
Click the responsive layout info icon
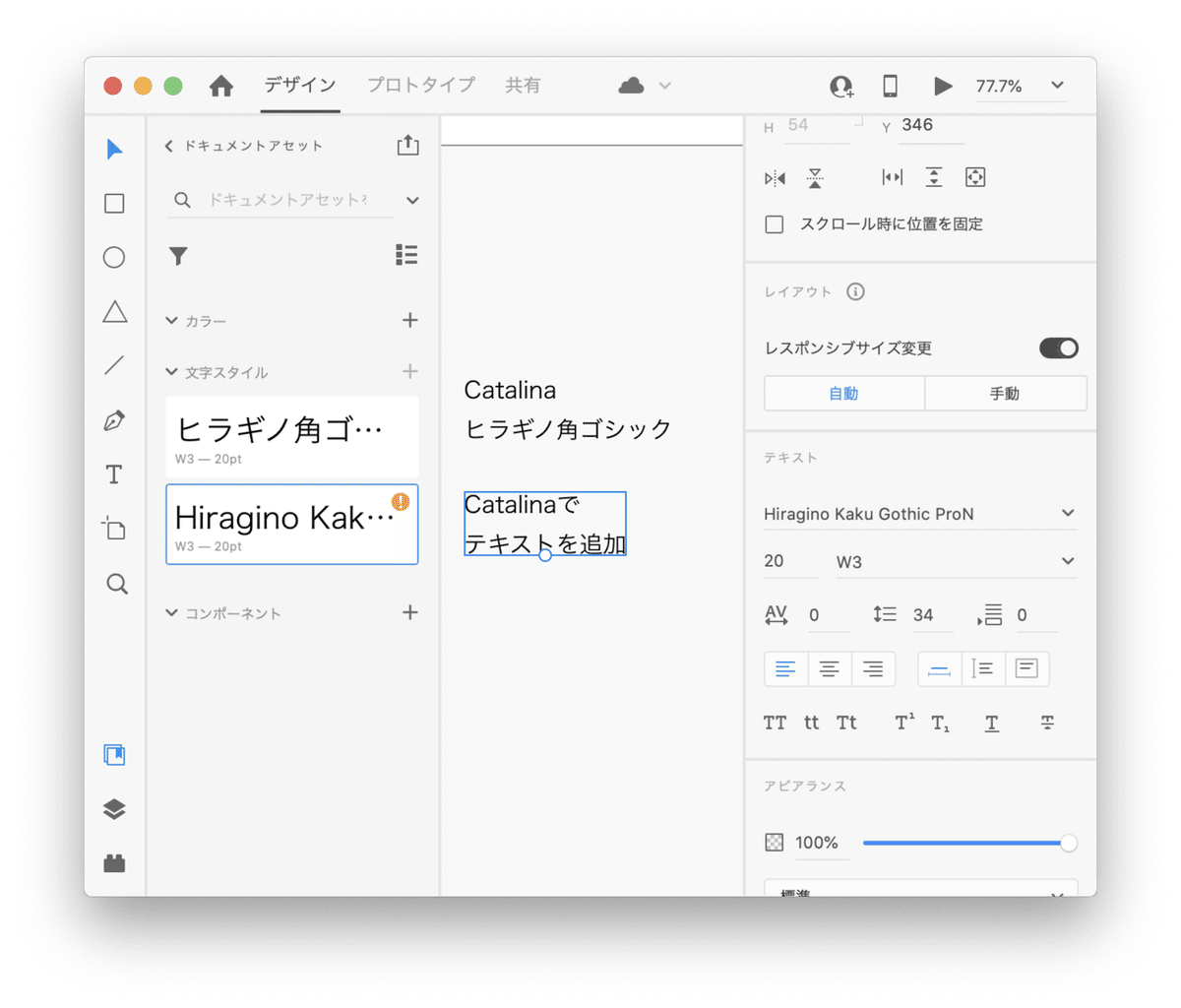pyautogui.click(x=855, y=291)
